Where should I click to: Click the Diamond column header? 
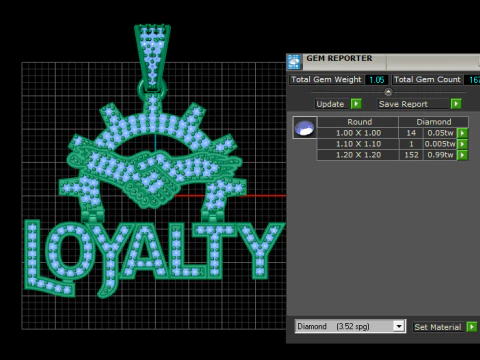[x=433, y=122]
